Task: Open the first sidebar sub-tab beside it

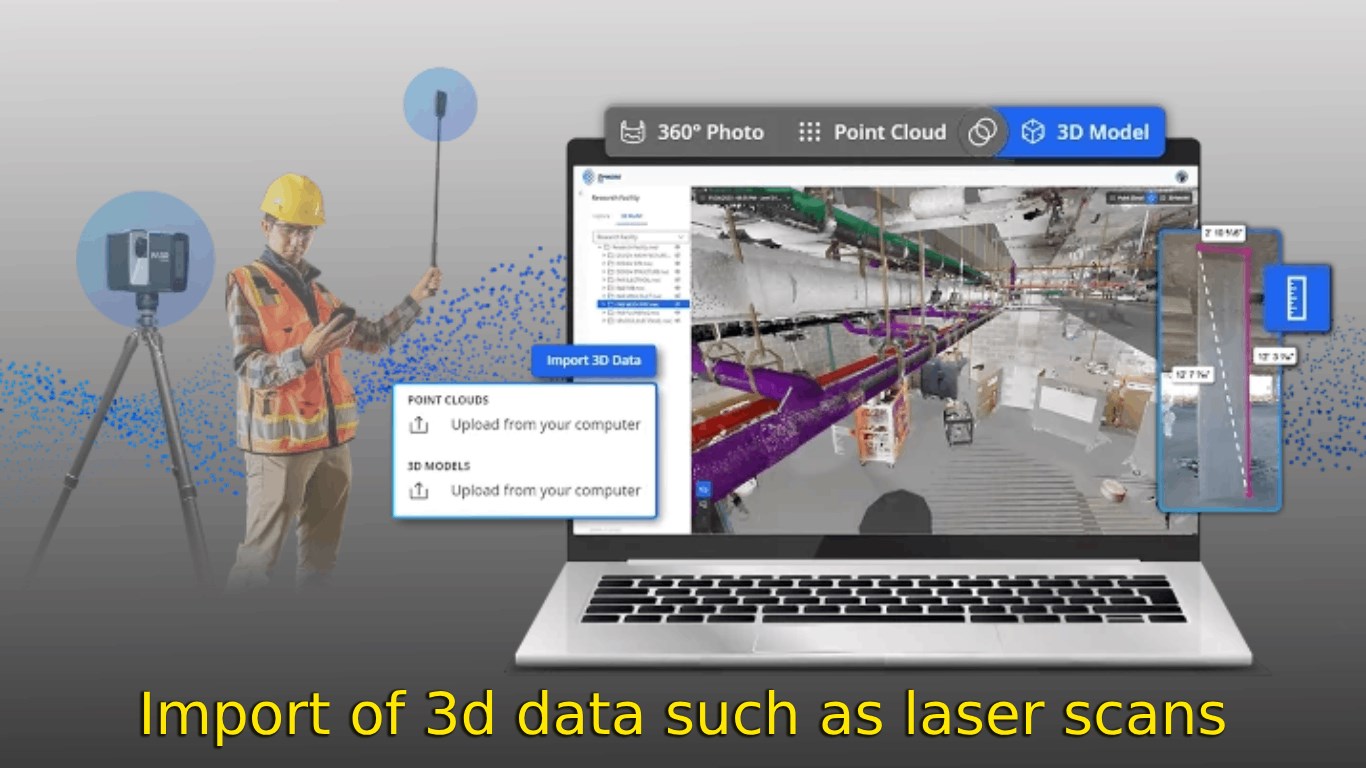Action: point(602,216)
